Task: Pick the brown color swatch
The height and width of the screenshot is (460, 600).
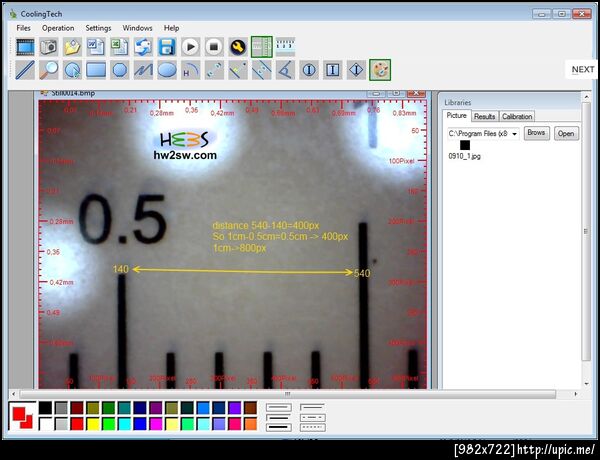Action: coord(250,408)
